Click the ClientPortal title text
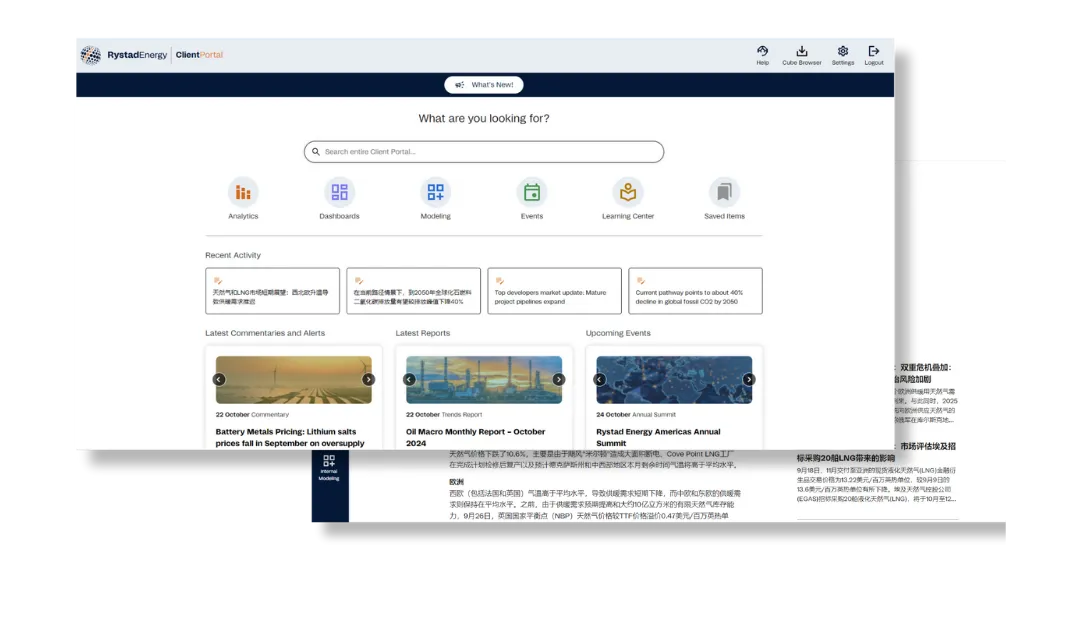 (x=199, y=55)
